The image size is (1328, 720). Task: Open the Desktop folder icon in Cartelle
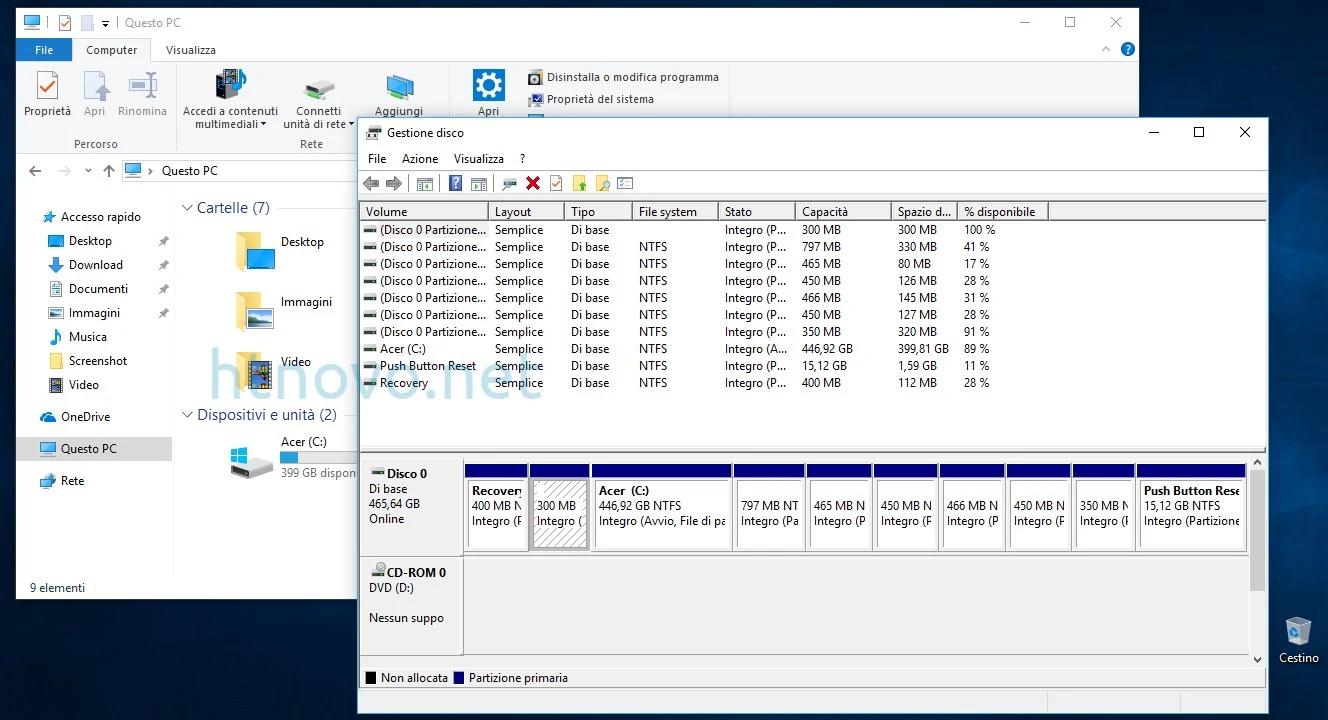tap(256, 250)
